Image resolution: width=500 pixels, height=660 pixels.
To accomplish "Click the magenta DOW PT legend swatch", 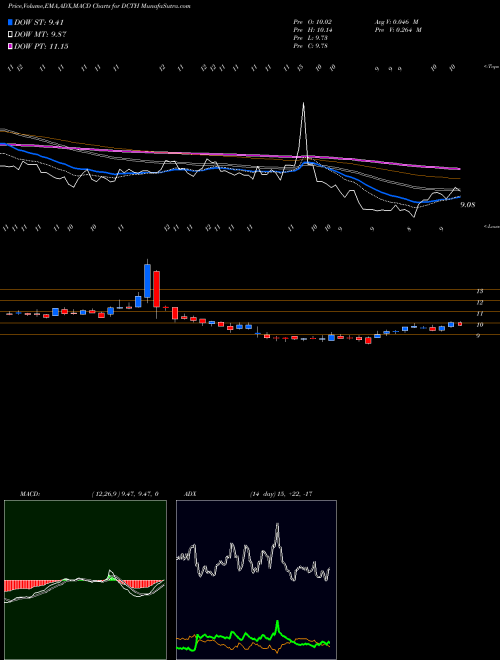I will [x=11, y=46].
